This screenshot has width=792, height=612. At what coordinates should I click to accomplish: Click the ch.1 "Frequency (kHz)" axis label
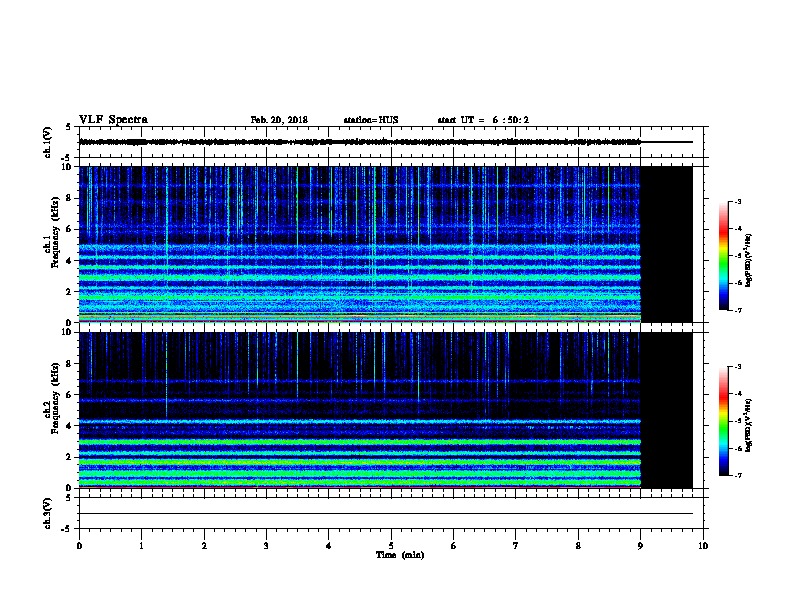pyautogui.click(x=55, y=232)
